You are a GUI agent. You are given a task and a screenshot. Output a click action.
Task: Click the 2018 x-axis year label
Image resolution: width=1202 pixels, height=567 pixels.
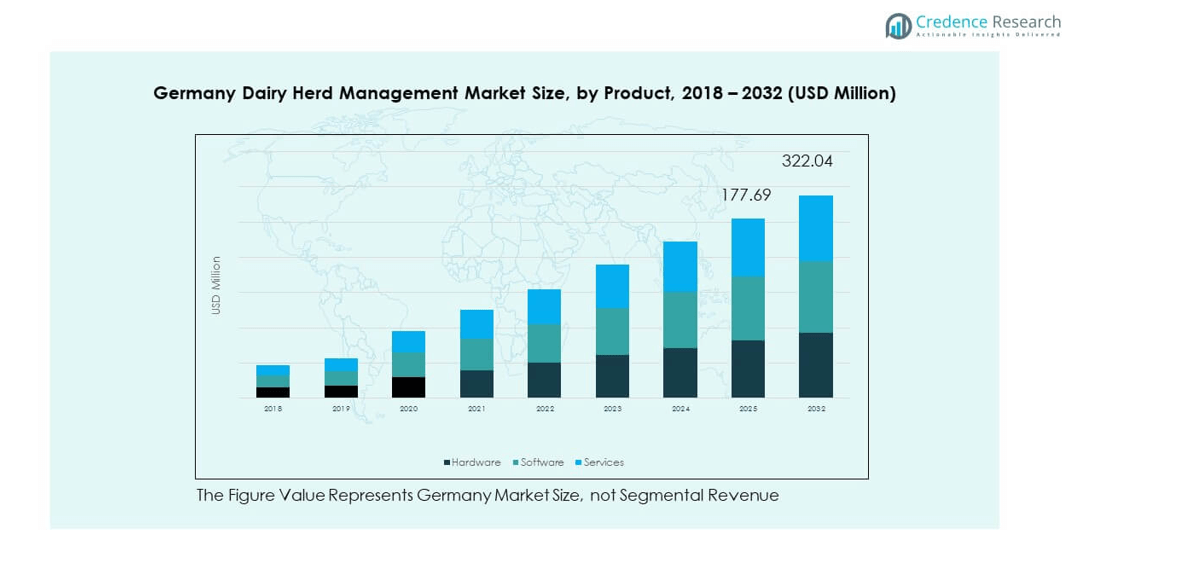273,409
